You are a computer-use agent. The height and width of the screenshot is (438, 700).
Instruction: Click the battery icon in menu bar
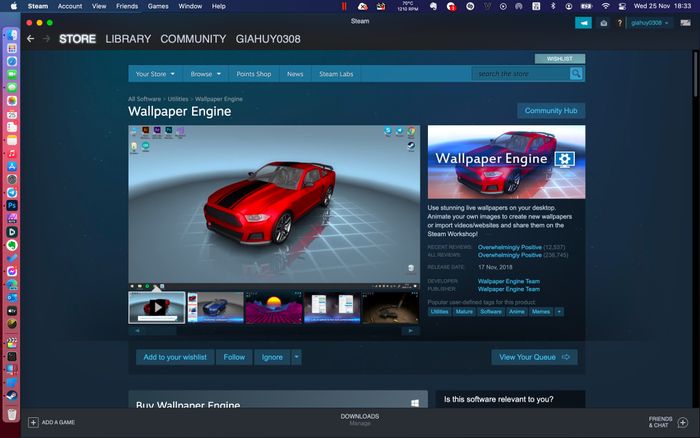(586, 6)
